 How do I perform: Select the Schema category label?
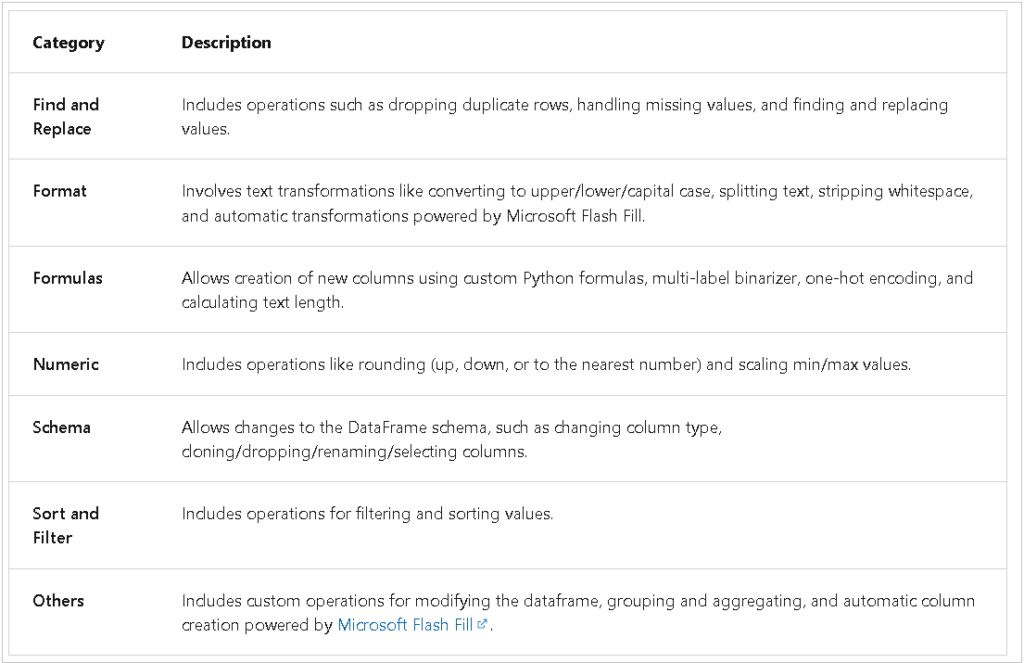(x=61, y=427)
